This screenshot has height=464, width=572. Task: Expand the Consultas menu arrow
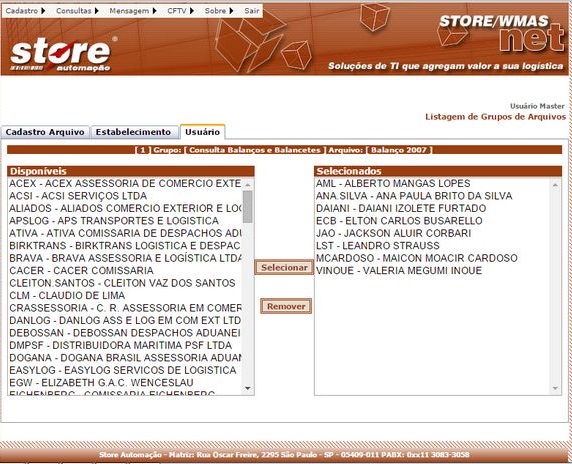pyautogui.click(x=97, y=11)
